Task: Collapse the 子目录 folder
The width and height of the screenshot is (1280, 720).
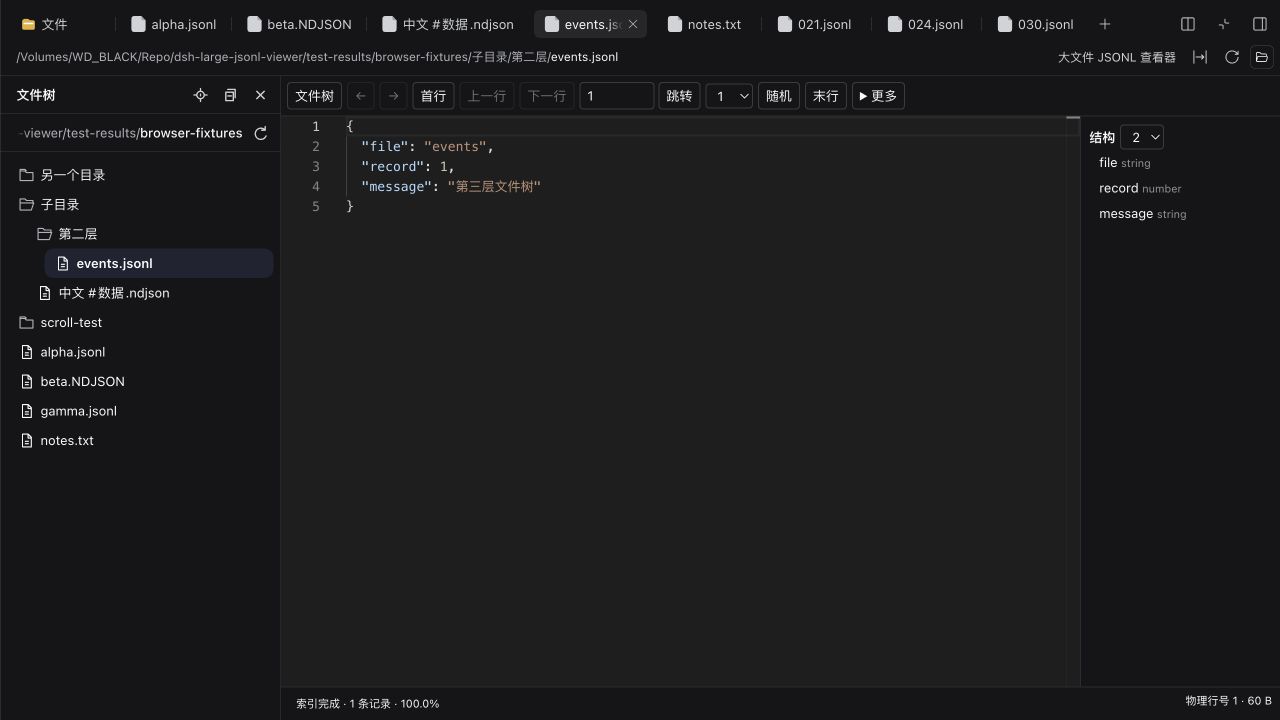Action: click(x=140, y=204)
